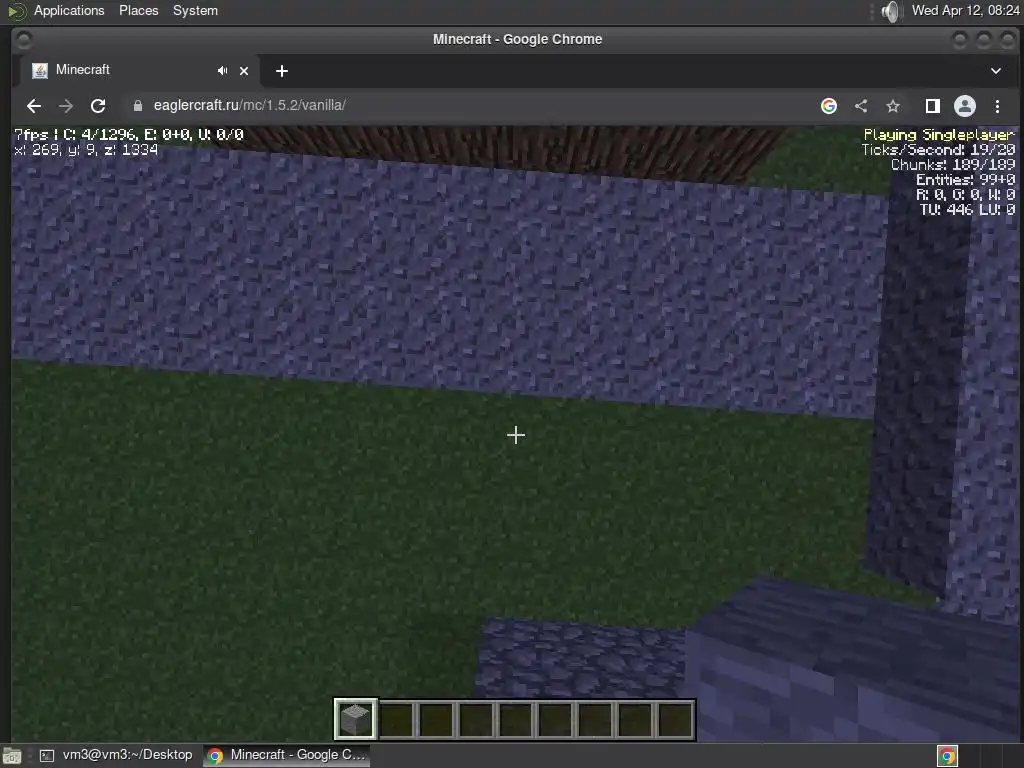1024x768 pixels.
Task: Close the Minecraft tab
Action: pyautogui.click(x=244, y=71)
